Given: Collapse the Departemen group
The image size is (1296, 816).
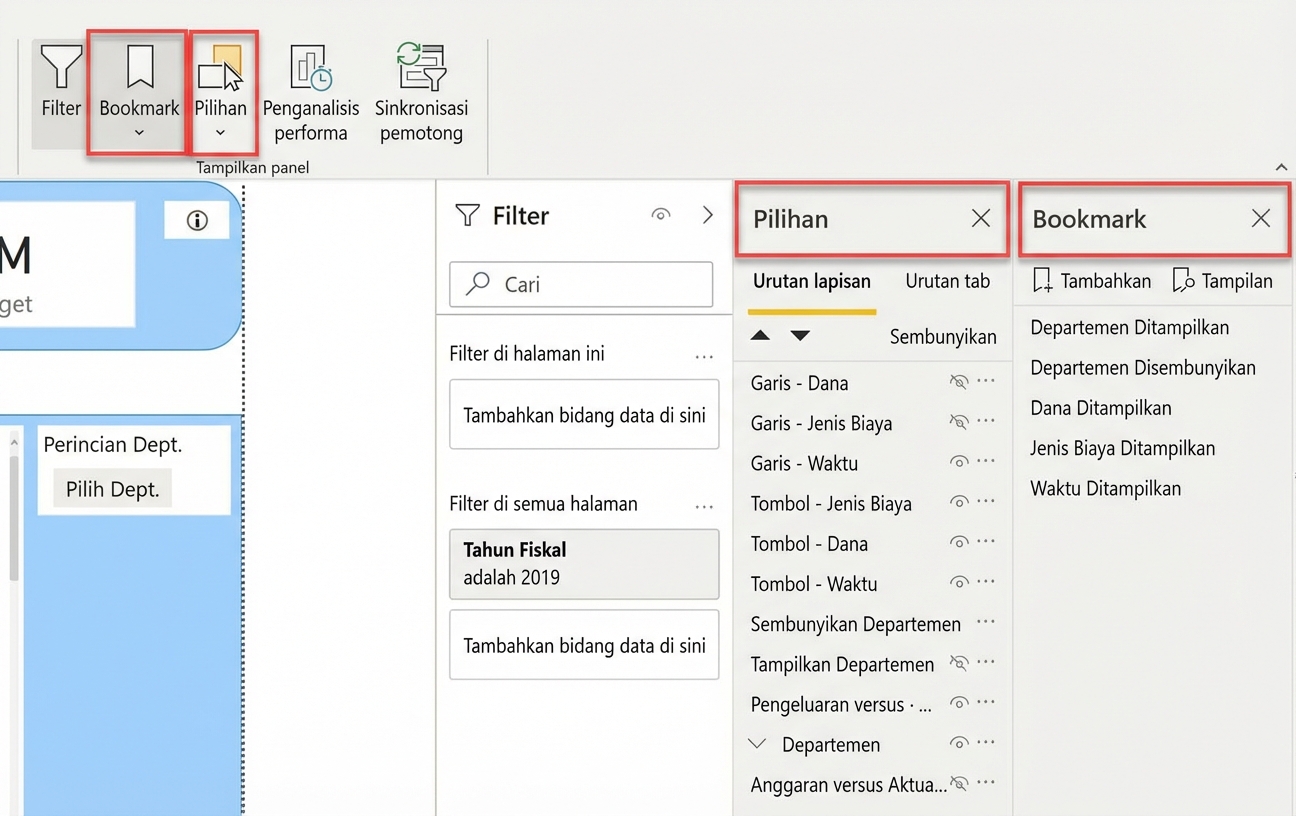Looking at the screenshot, I should point(758,744).
